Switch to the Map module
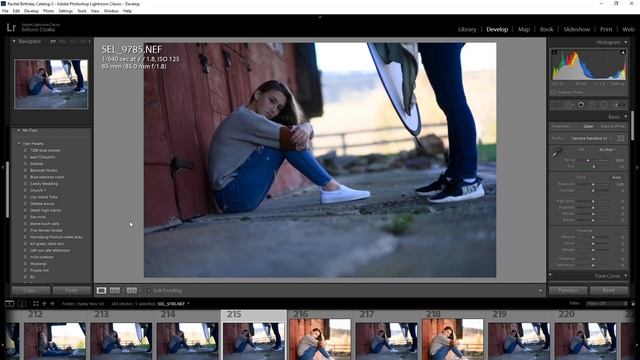 pyautogui.click(x=524, y=29)
